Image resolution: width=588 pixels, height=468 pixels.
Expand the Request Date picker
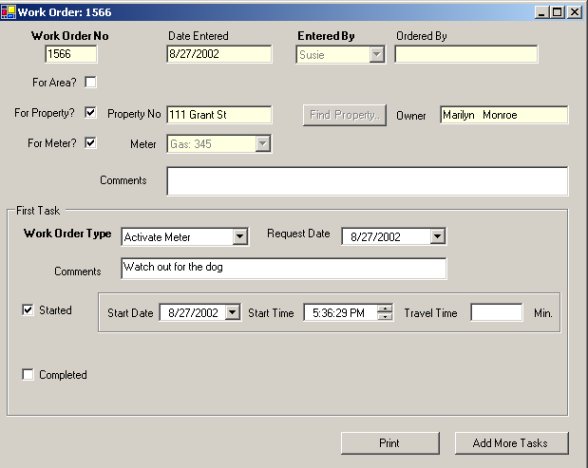coord(437,237)
